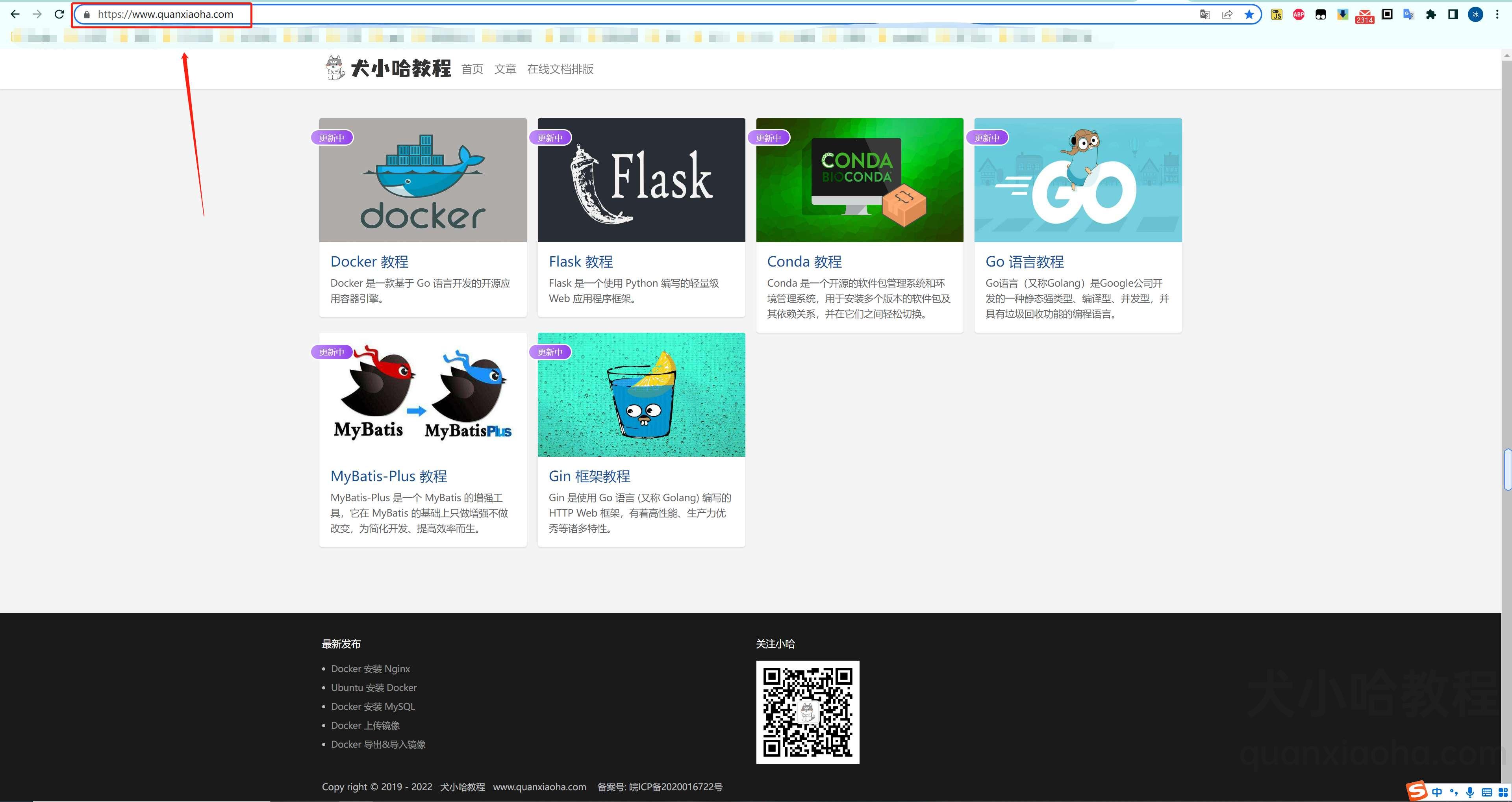Open the footer link Ubuntu 安装 Docker
The width and height of the screenshot is (1512, 802).
click(374, 687)
